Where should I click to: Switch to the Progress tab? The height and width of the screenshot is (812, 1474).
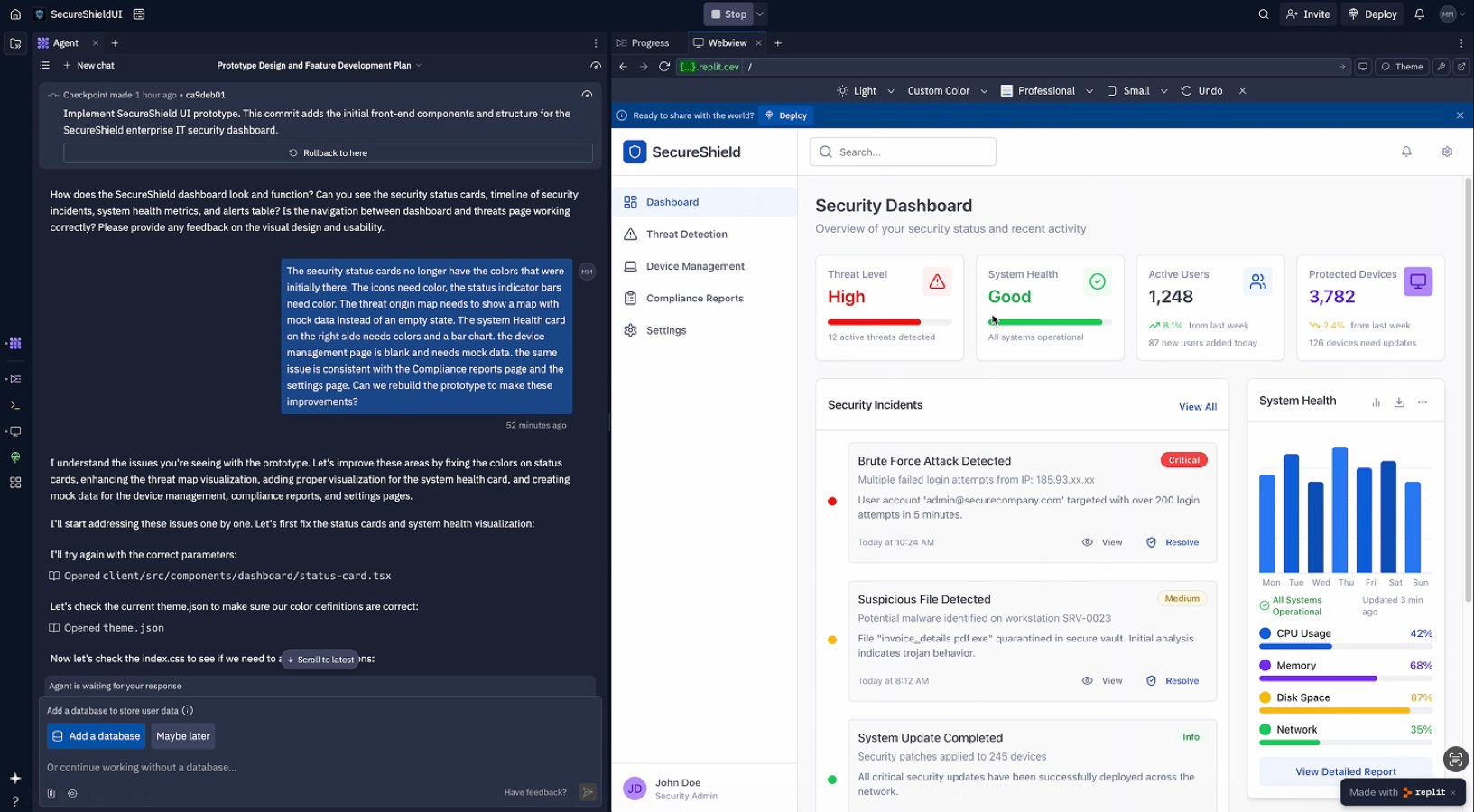click(x=643, y=43)
